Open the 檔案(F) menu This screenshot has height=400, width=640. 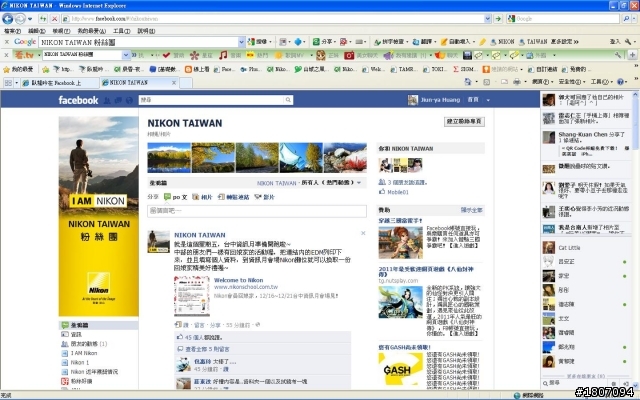[13, 31]
